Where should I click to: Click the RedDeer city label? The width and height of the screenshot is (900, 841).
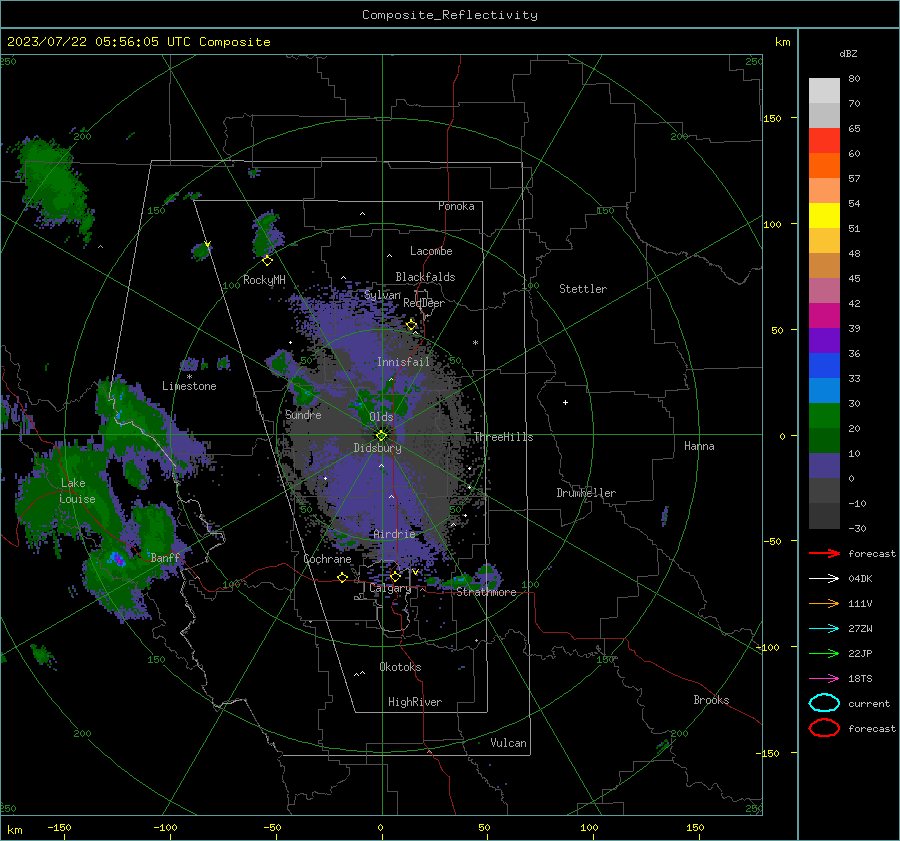coord(424,303)
